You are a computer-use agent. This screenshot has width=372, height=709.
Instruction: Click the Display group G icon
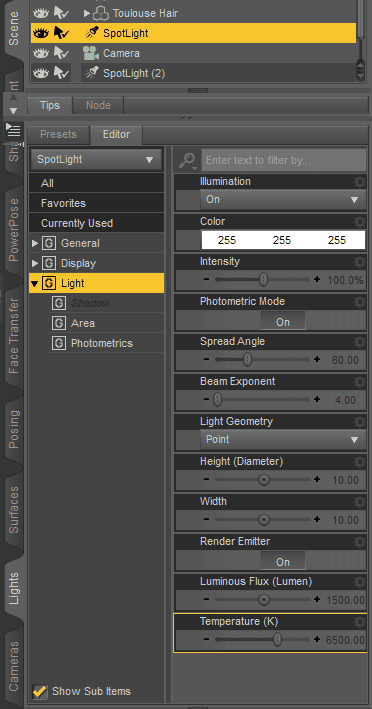point(49,263)
